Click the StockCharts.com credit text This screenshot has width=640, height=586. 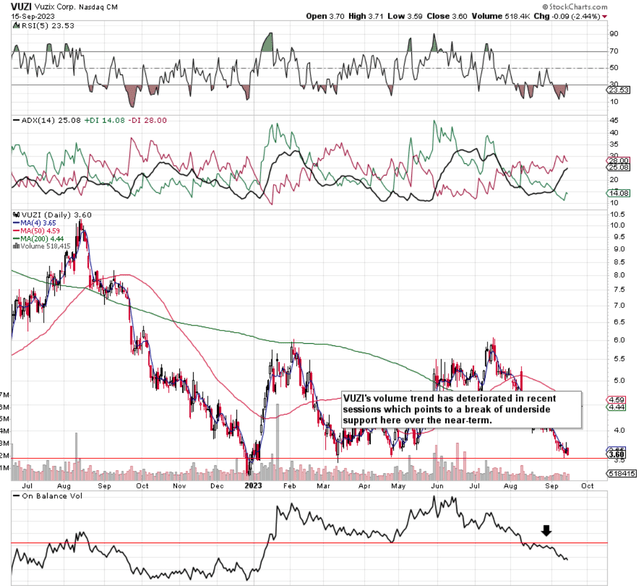575,7
